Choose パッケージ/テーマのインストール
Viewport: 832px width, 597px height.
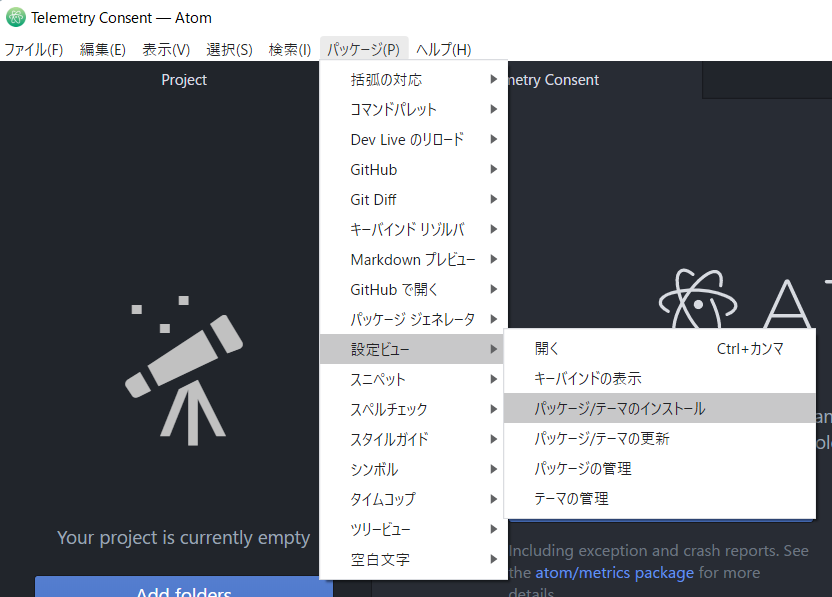(660, 408)
